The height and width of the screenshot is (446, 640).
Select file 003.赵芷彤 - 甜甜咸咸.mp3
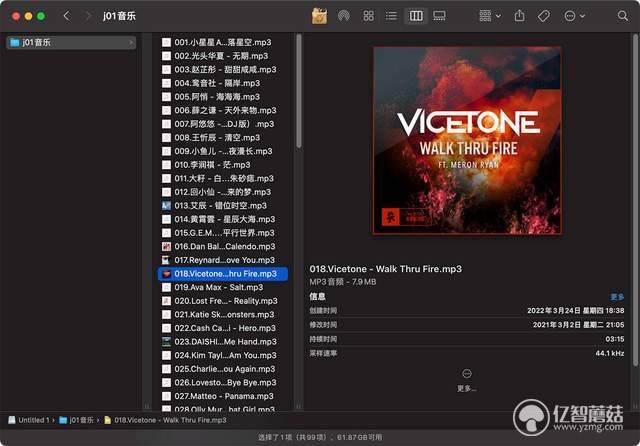(x=223, y=70)
